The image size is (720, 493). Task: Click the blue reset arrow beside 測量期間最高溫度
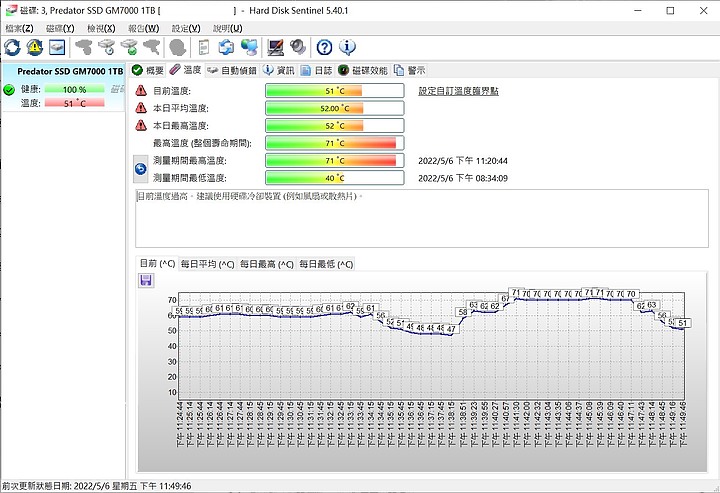141,169
